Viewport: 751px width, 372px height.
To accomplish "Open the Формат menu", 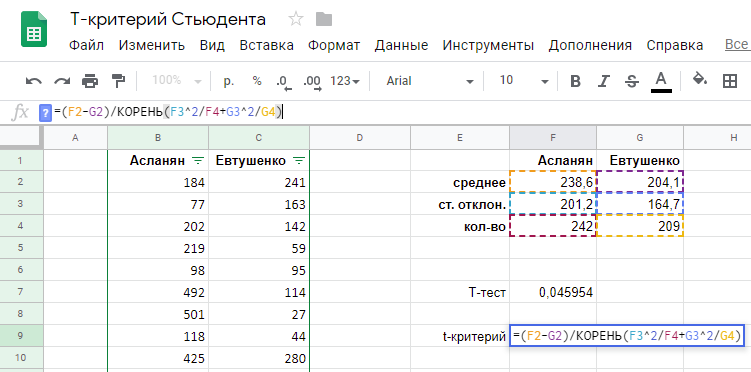I will pyautogui.click(x=334, y=45).
